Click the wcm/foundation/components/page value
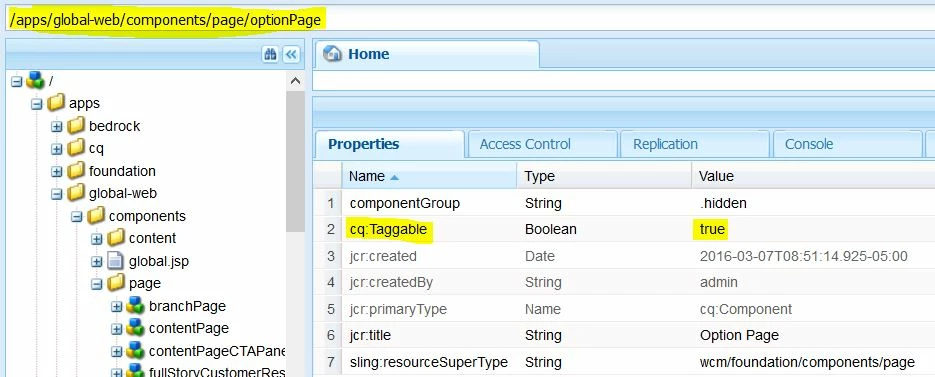This screenshot has width=935, height=377. click(x=807, y=362)
